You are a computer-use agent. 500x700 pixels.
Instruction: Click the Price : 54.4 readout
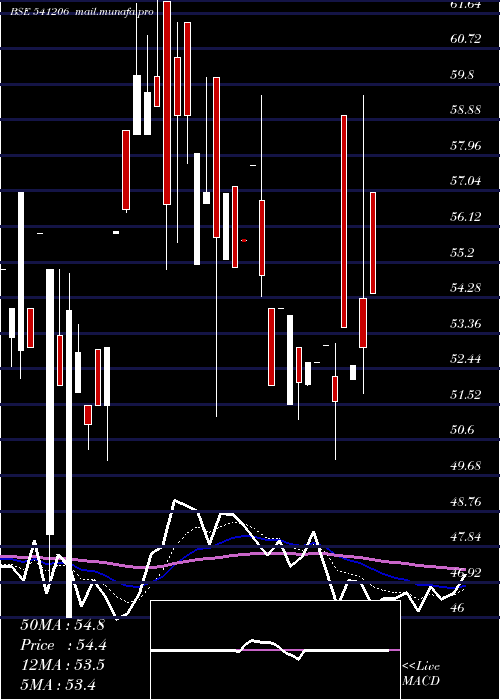tap(64, 645)
